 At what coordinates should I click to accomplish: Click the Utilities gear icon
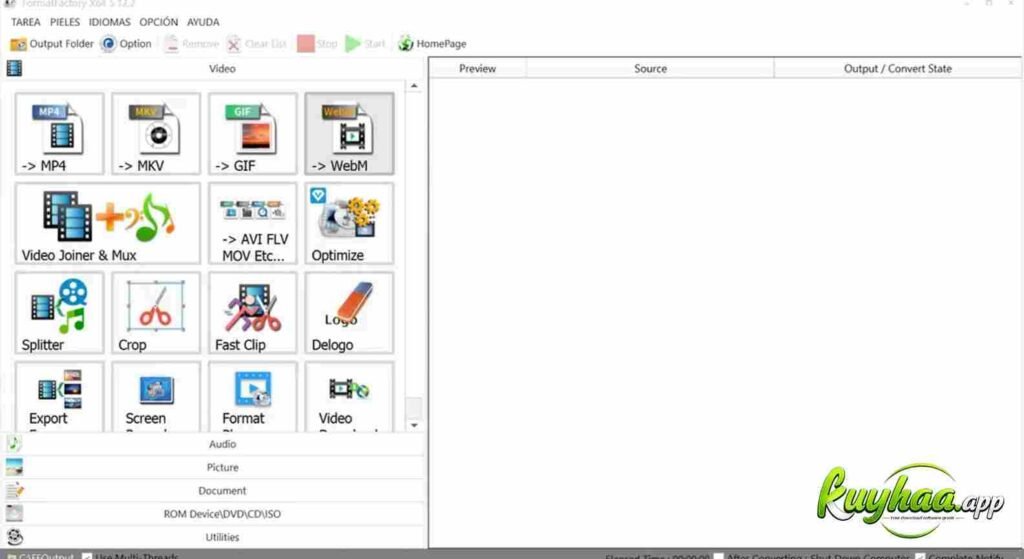[14, 537]
